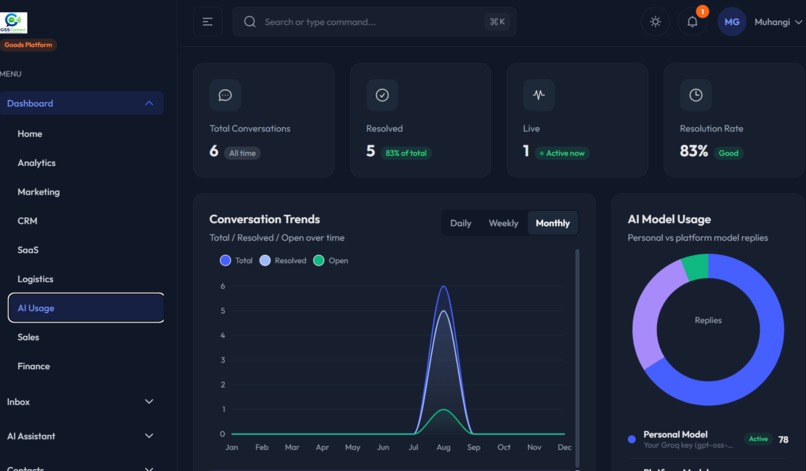The width and height of the screenshot is (806, 471).
Task: Click the Aug peak on trend chart
Action: coord(443,286)
